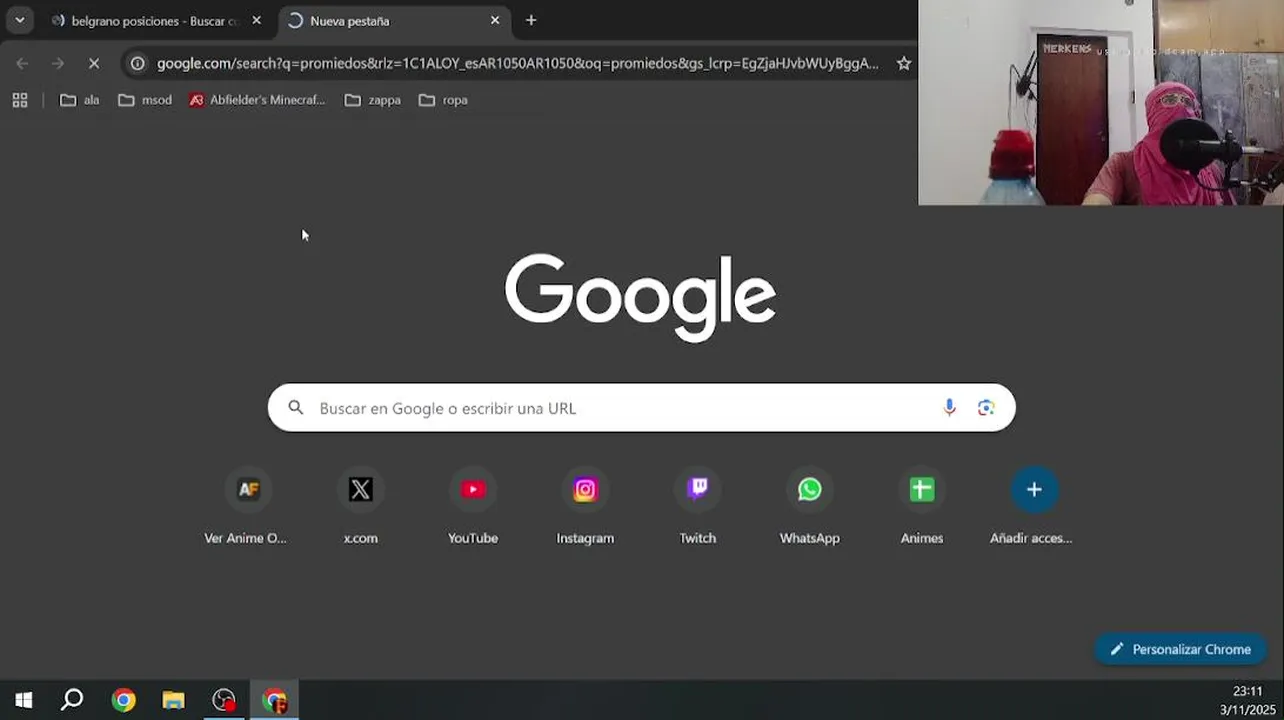
Task: Open the ropa bookmarks folder
Action: coord(443,100)
